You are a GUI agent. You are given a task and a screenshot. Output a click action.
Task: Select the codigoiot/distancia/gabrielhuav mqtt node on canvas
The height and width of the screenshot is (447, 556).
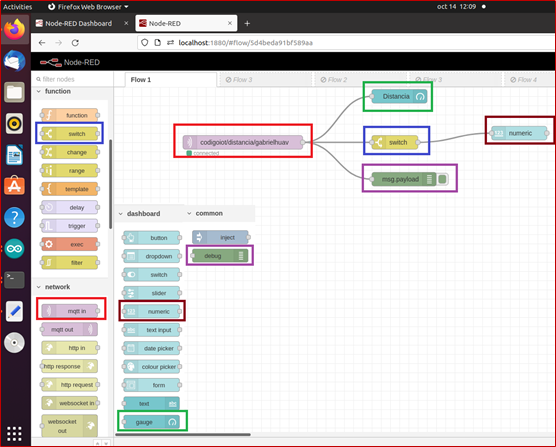(243, 142)
